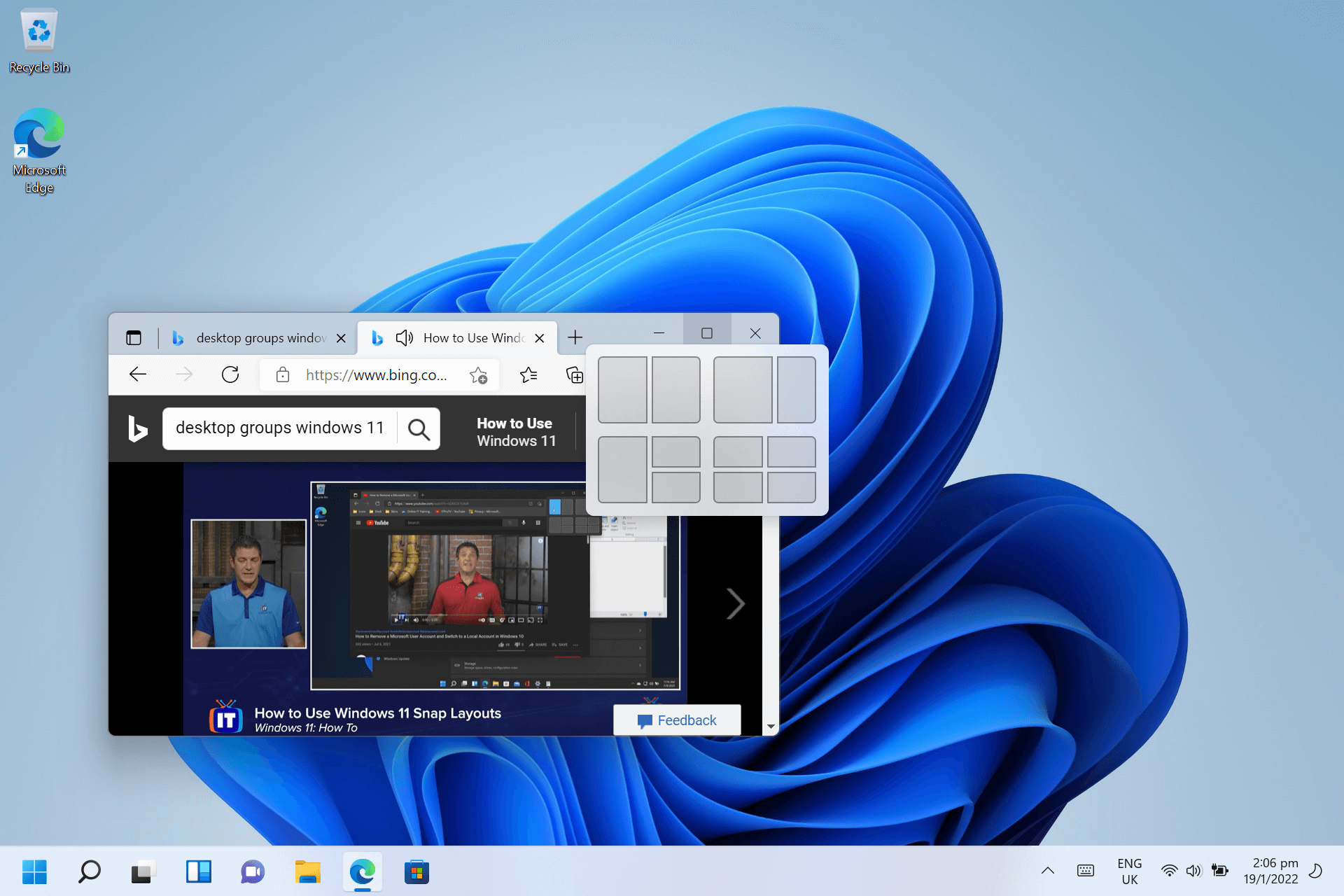Open Task View from taskbar
1344x896 pixels.
click(143, 871)
